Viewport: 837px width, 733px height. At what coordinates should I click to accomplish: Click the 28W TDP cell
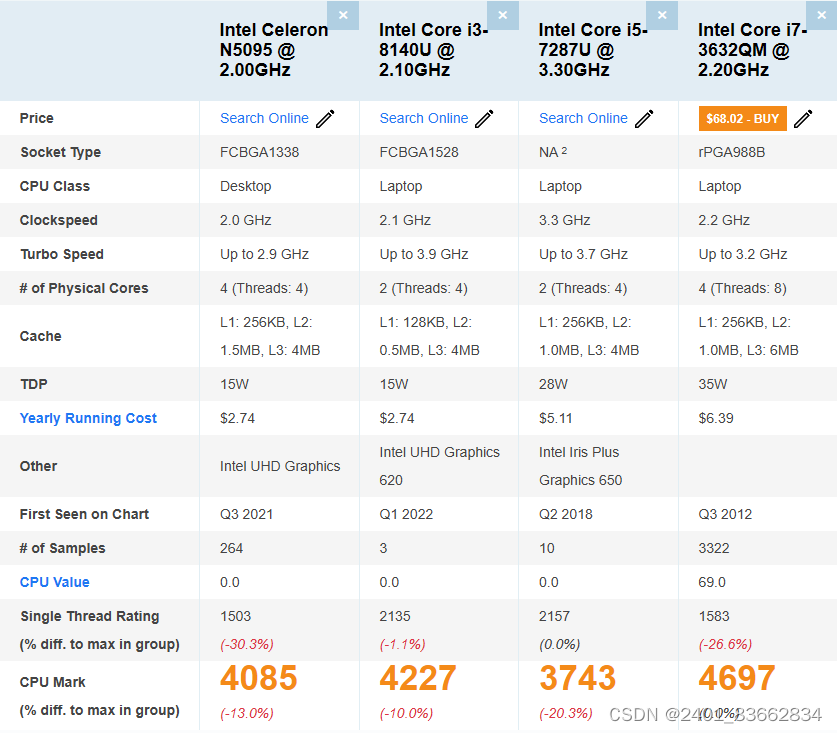click(x=554, y=384)
